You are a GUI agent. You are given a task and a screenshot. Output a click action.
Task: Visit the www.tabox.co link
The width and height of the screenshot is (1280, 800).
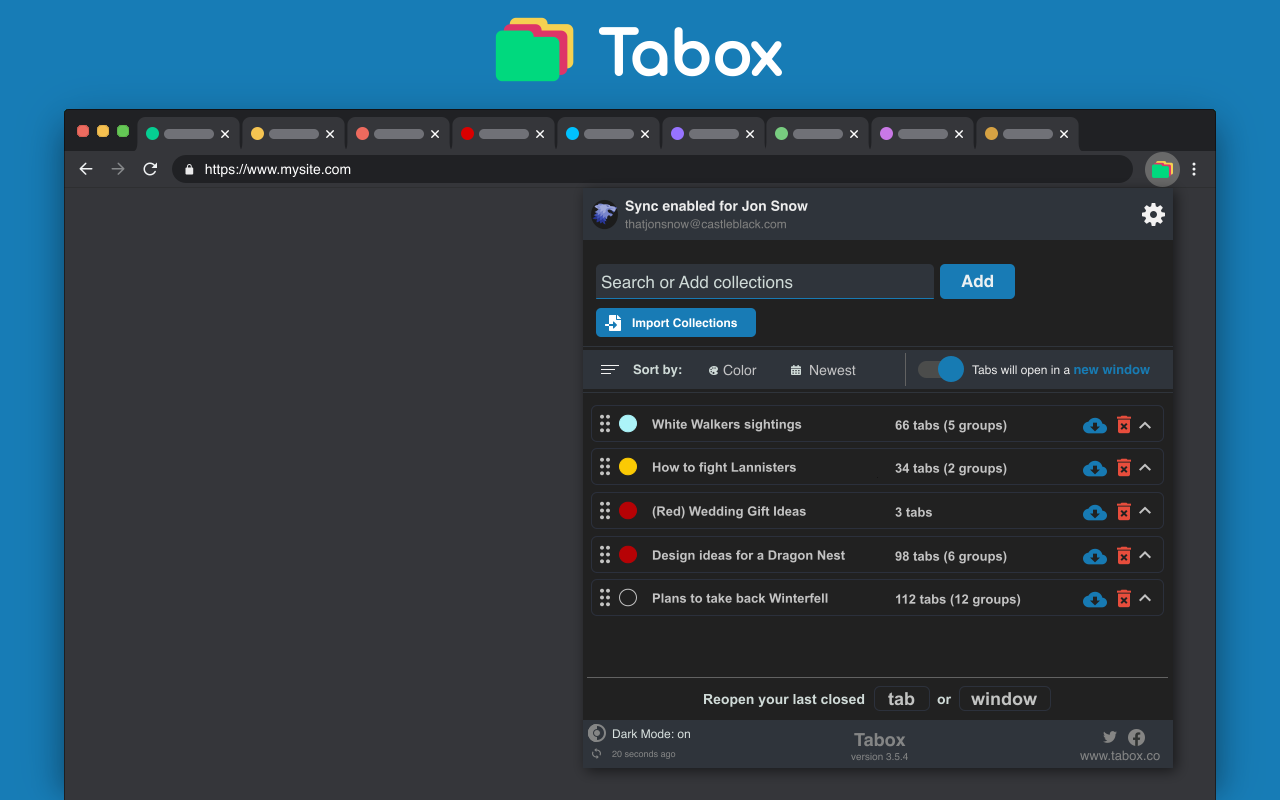(1119, 756)
